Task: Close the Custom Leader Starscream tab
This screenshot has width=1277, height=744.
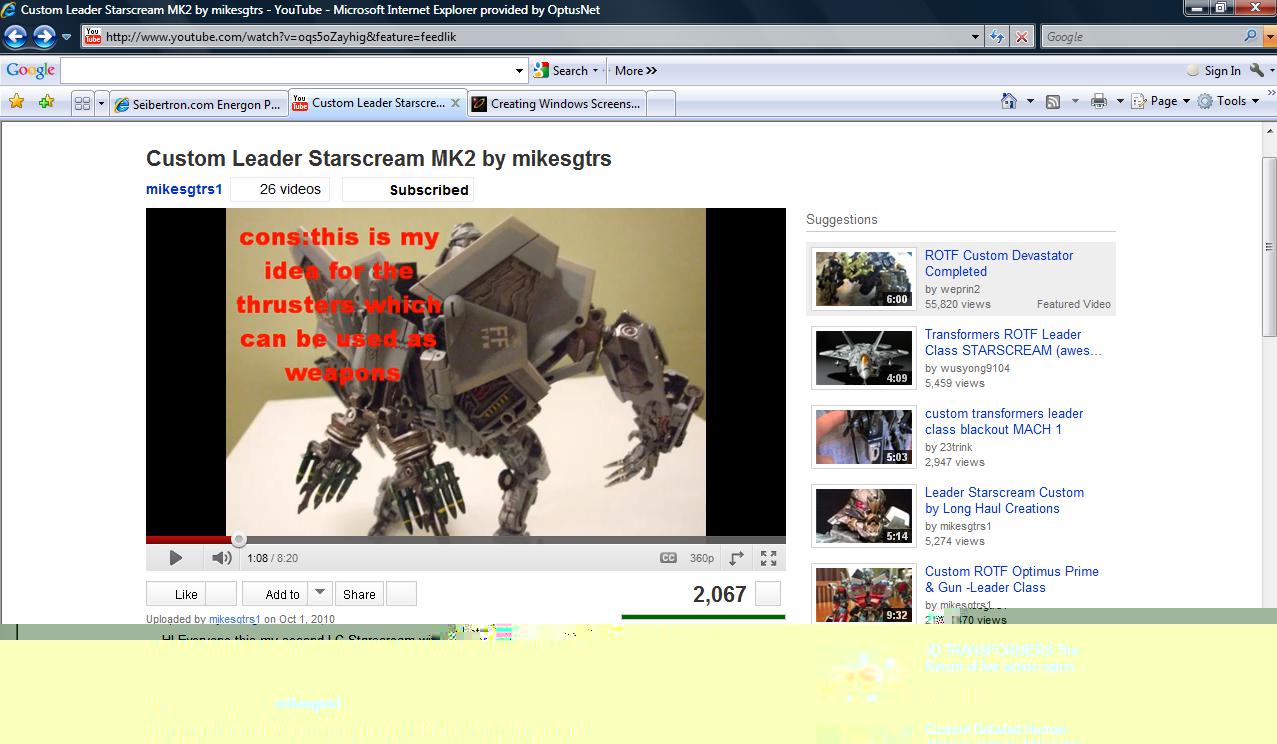Action: tap(455, 102)
